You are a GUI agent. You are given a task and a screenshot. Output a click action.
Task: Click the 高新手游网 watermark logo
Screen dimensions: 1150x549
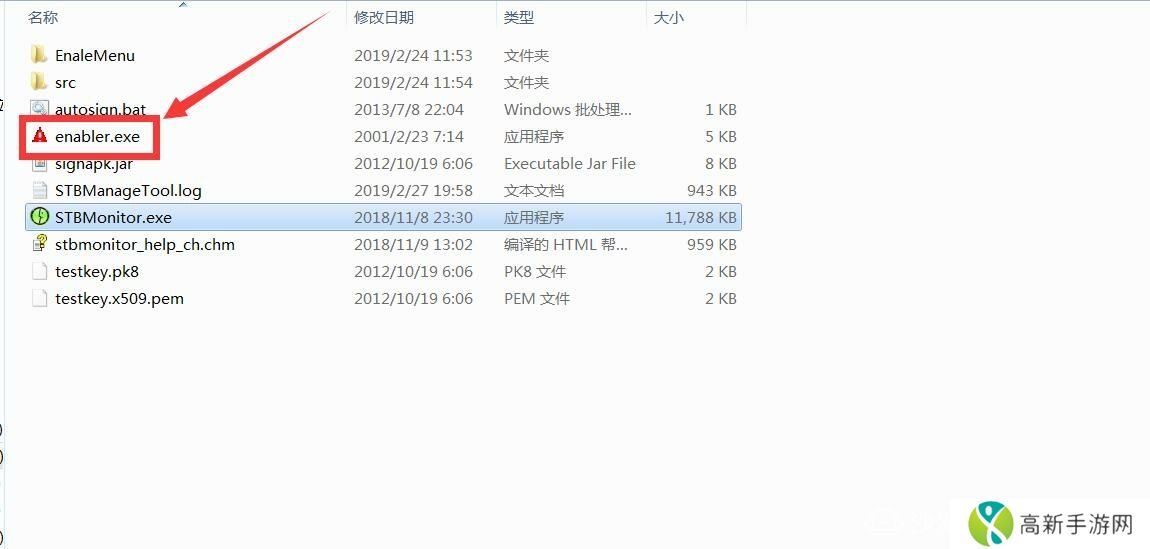pyautogui.click(x=1050, y=523)
